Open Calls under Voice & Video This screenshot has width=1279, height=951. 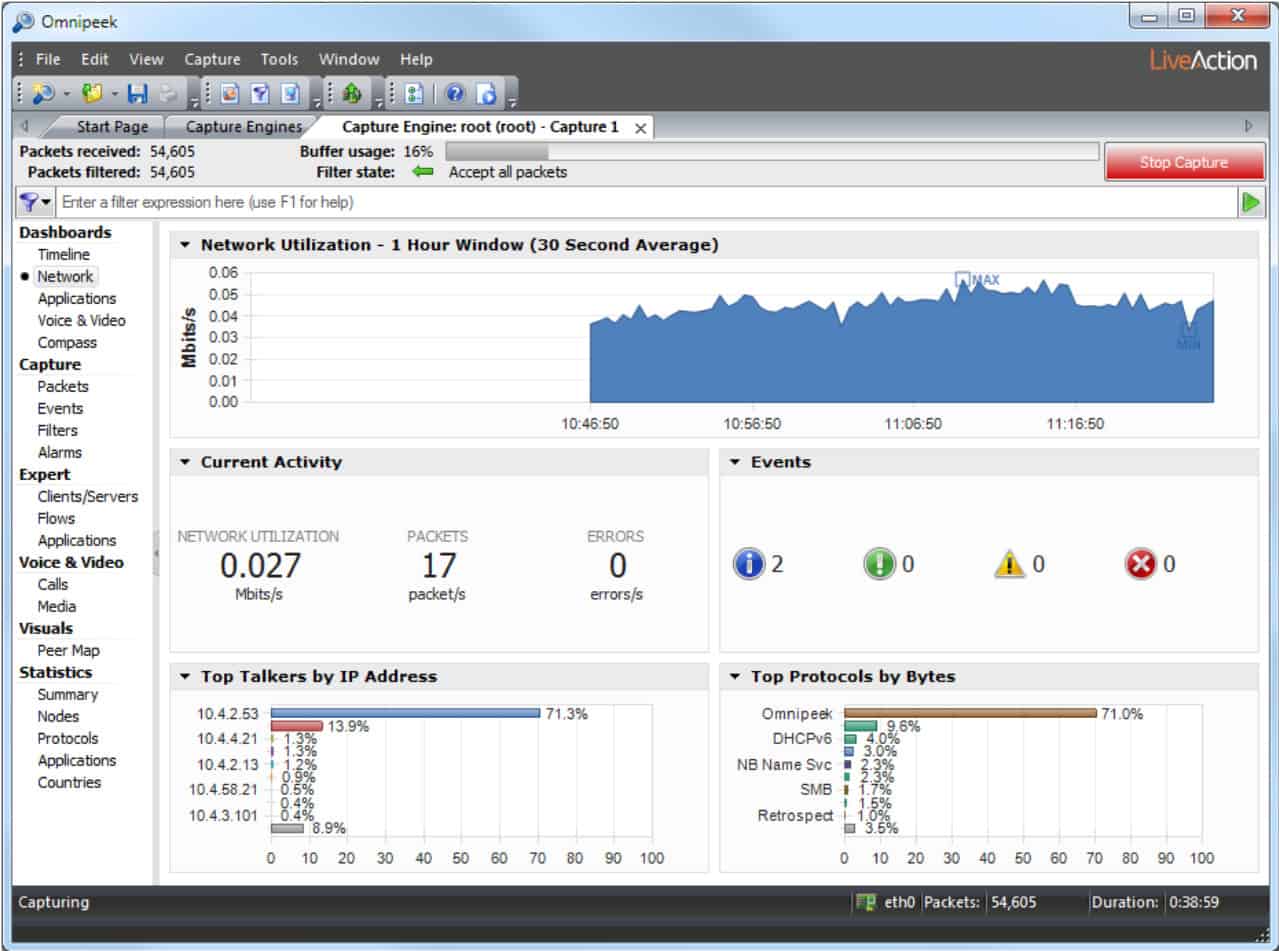53,585
